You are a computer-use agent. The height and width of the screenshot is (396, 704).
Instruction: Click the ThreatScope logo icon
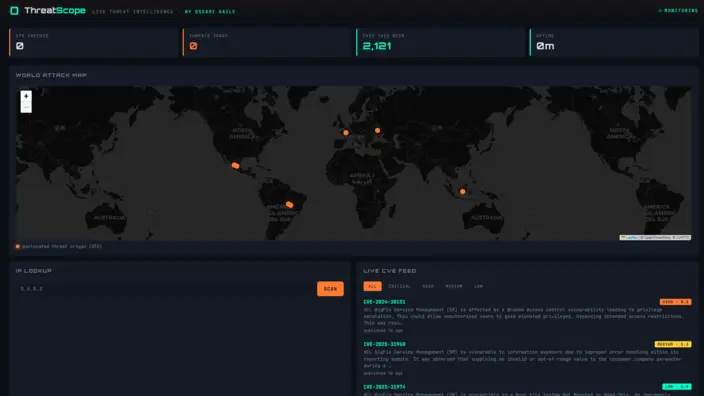click(x=14, y=10)
